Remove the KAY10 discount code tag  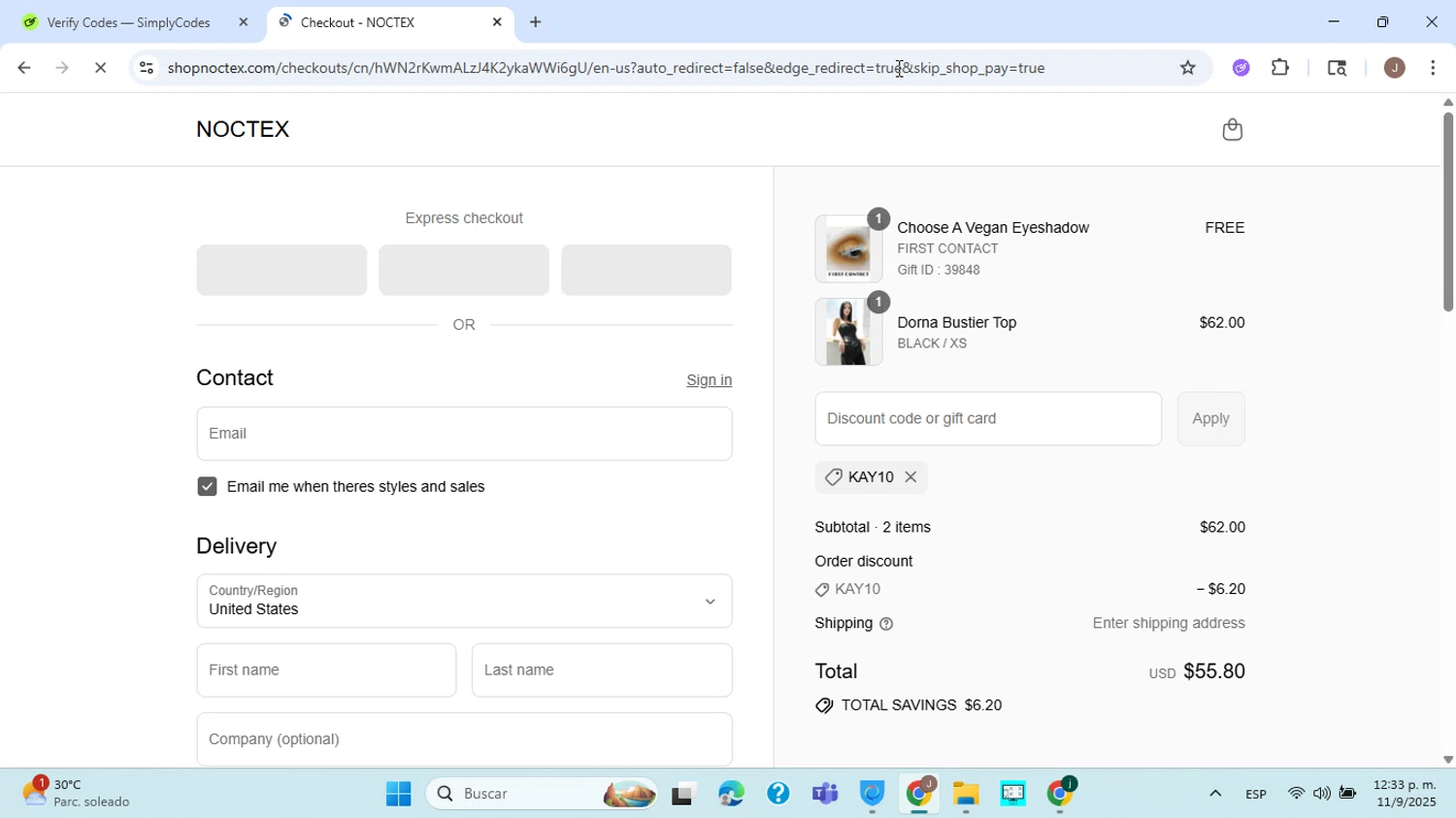click(910, 476)
